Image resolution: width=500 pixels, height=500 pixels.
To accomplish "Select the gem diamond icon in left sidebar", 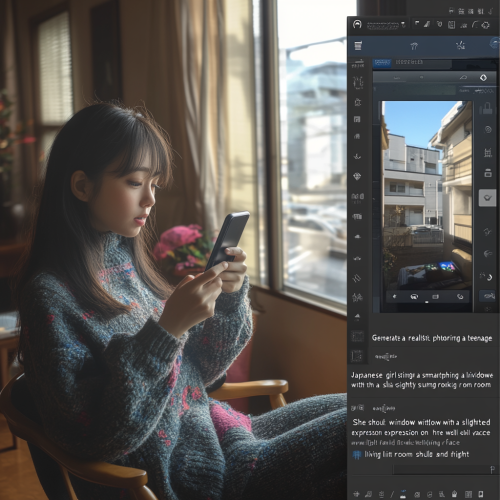I will [357, 176].
